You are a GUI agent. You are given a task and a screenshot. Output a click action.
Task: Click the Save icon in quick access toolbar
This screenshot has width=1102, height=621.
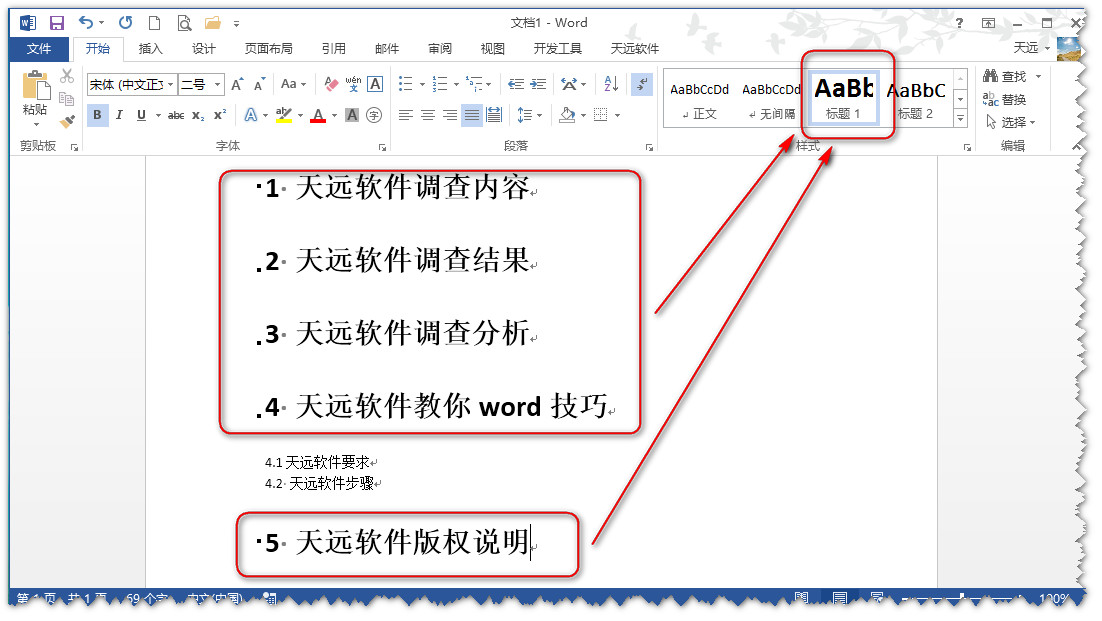point(56,22)
